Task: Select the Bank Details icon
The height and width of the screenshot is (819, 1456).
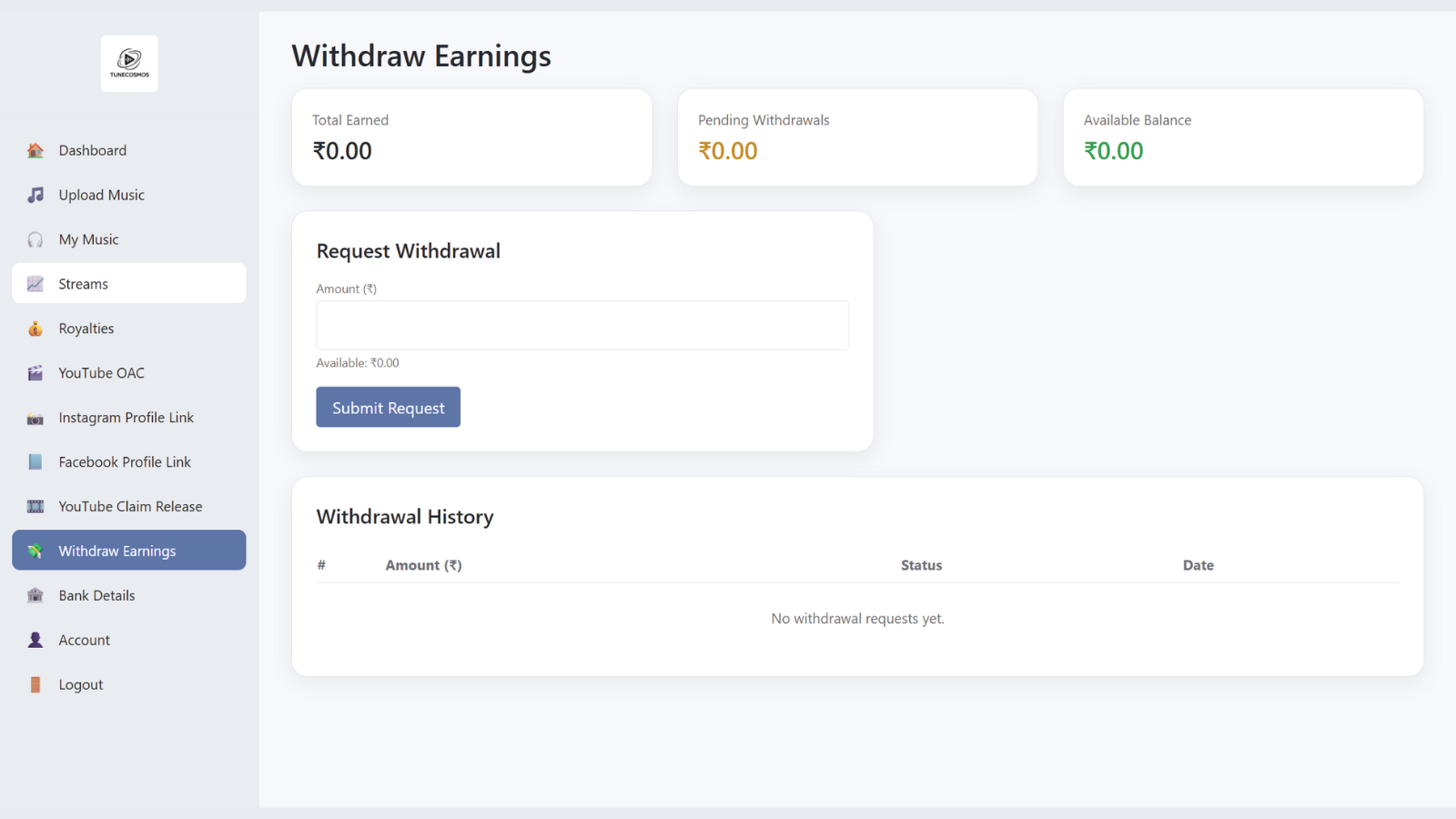Action: (x=35, y=594)
